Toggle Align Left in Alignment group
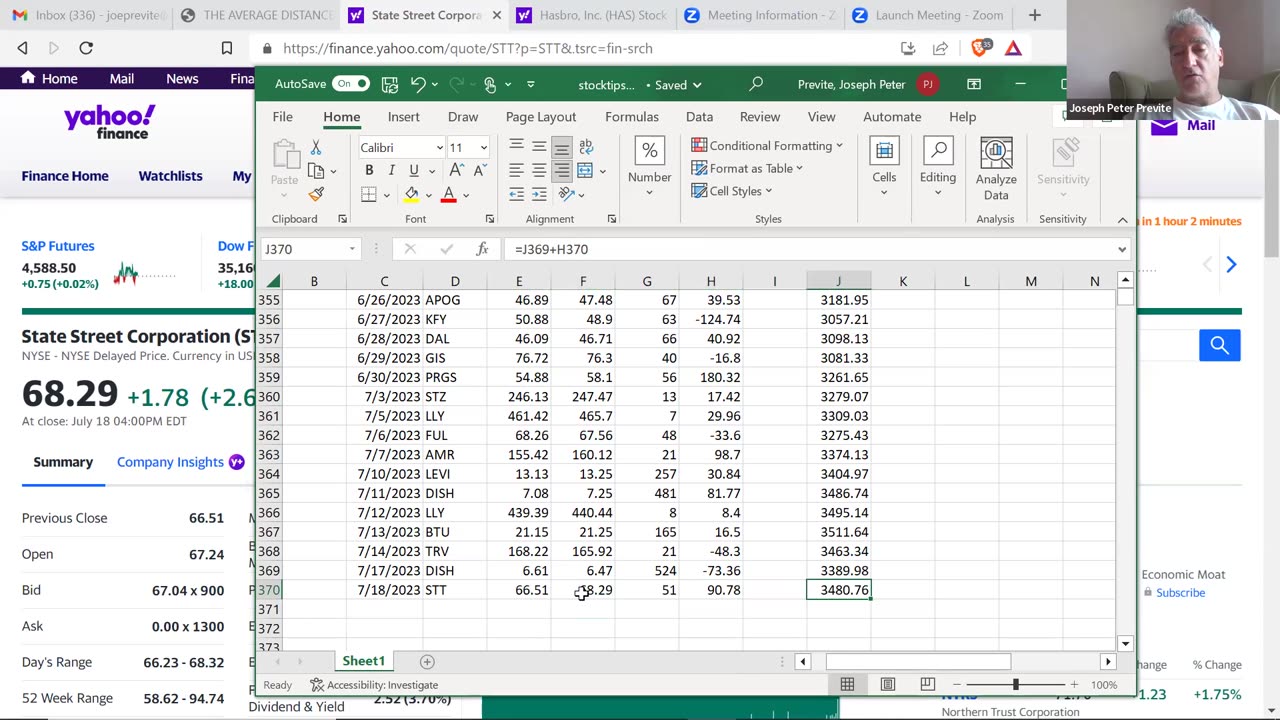The width and height of the screenshot is (1280, 720). tap(516, 170)
